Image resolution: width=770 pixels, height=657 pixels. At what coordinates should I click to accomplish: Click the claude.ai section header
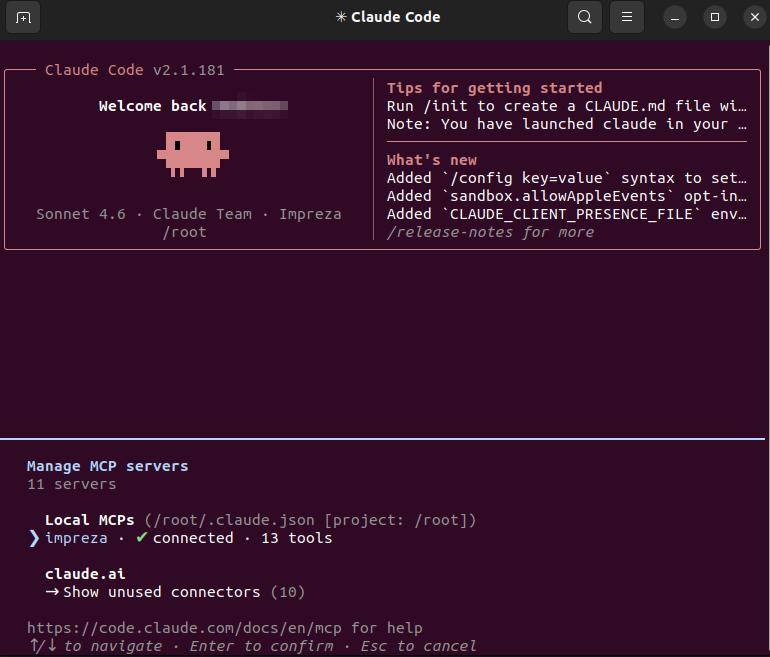[85, 574]
